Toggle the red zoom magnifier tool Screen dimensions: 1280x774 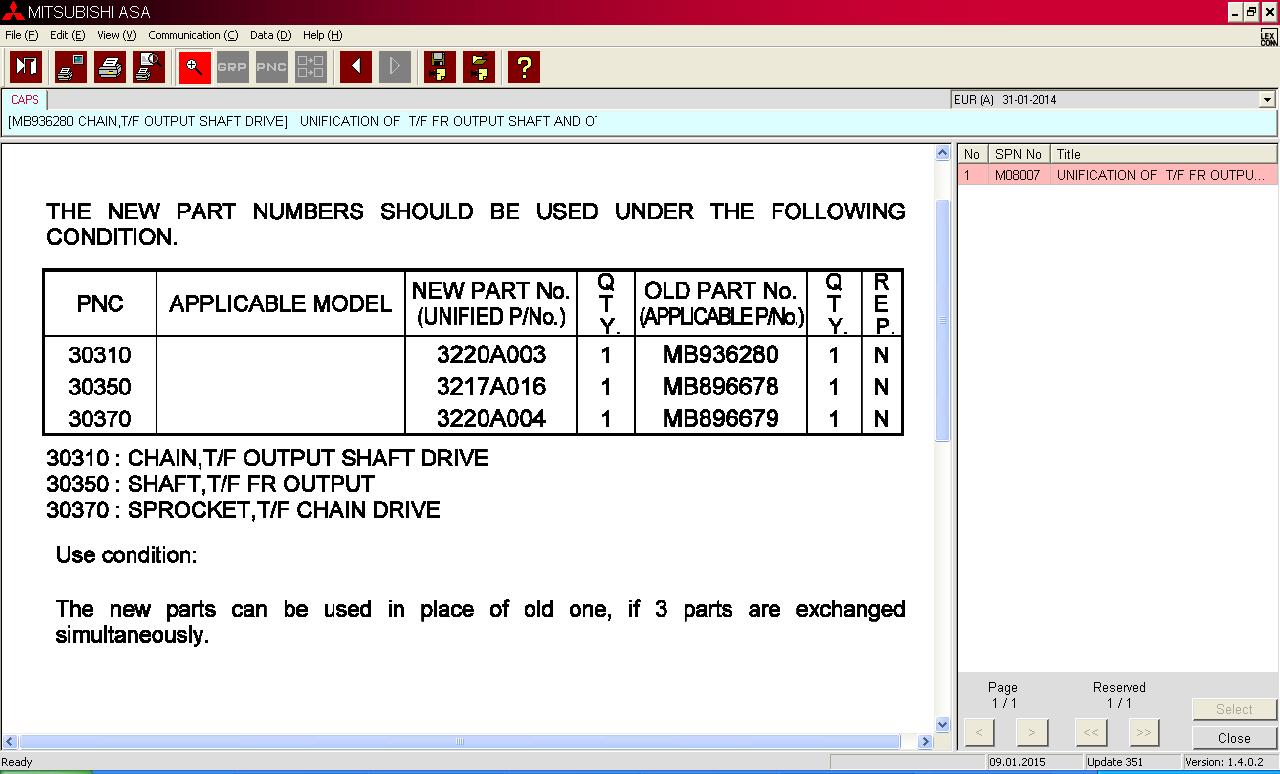click(194, 67)
